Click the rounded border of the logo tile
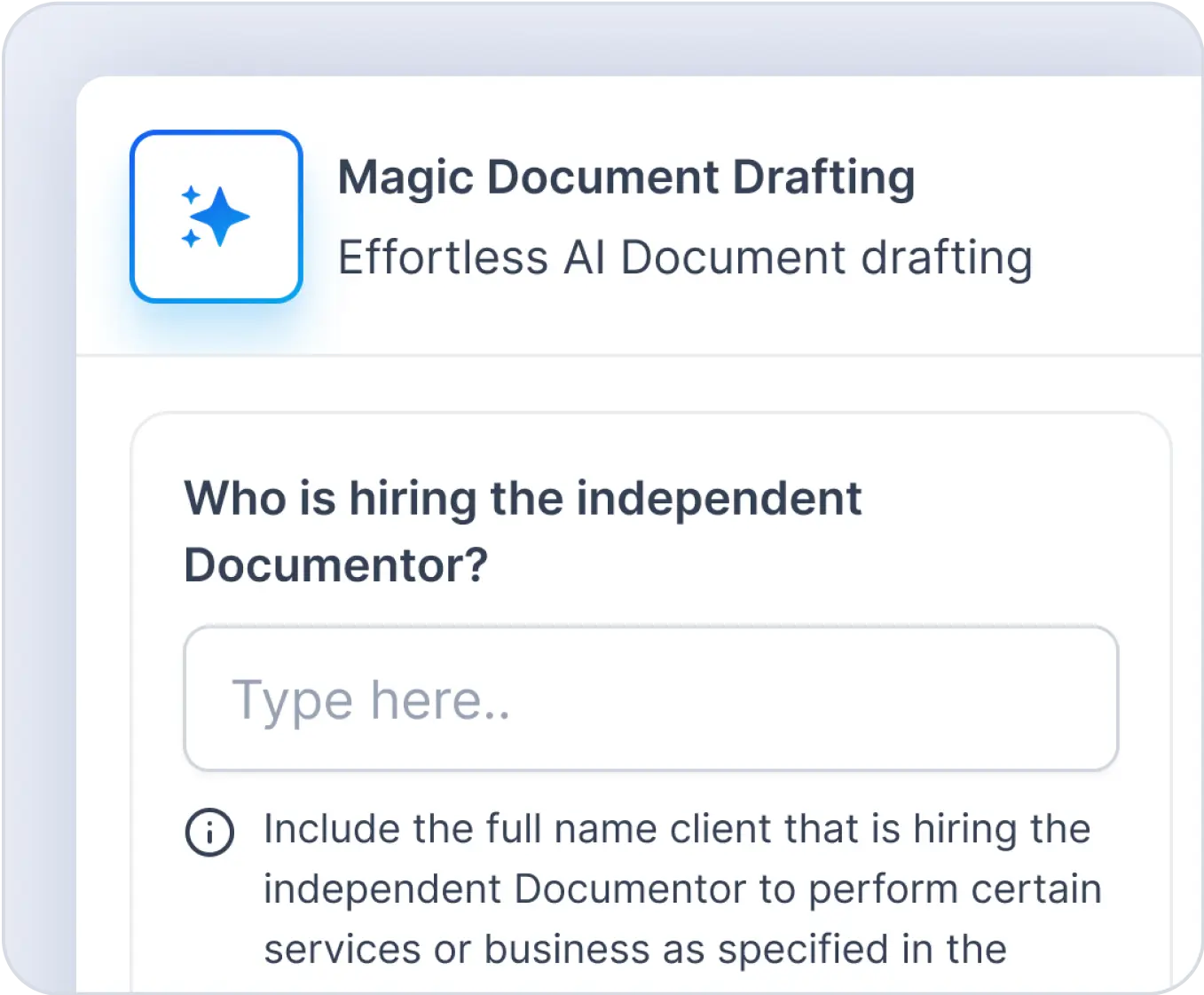Screen dimensions: 1204x995 pos(217,133)
